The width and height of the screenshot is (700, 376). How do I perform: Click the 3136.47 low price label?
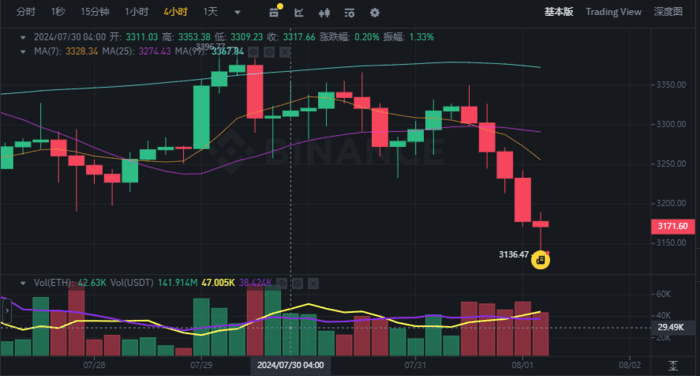pos(513,255)
